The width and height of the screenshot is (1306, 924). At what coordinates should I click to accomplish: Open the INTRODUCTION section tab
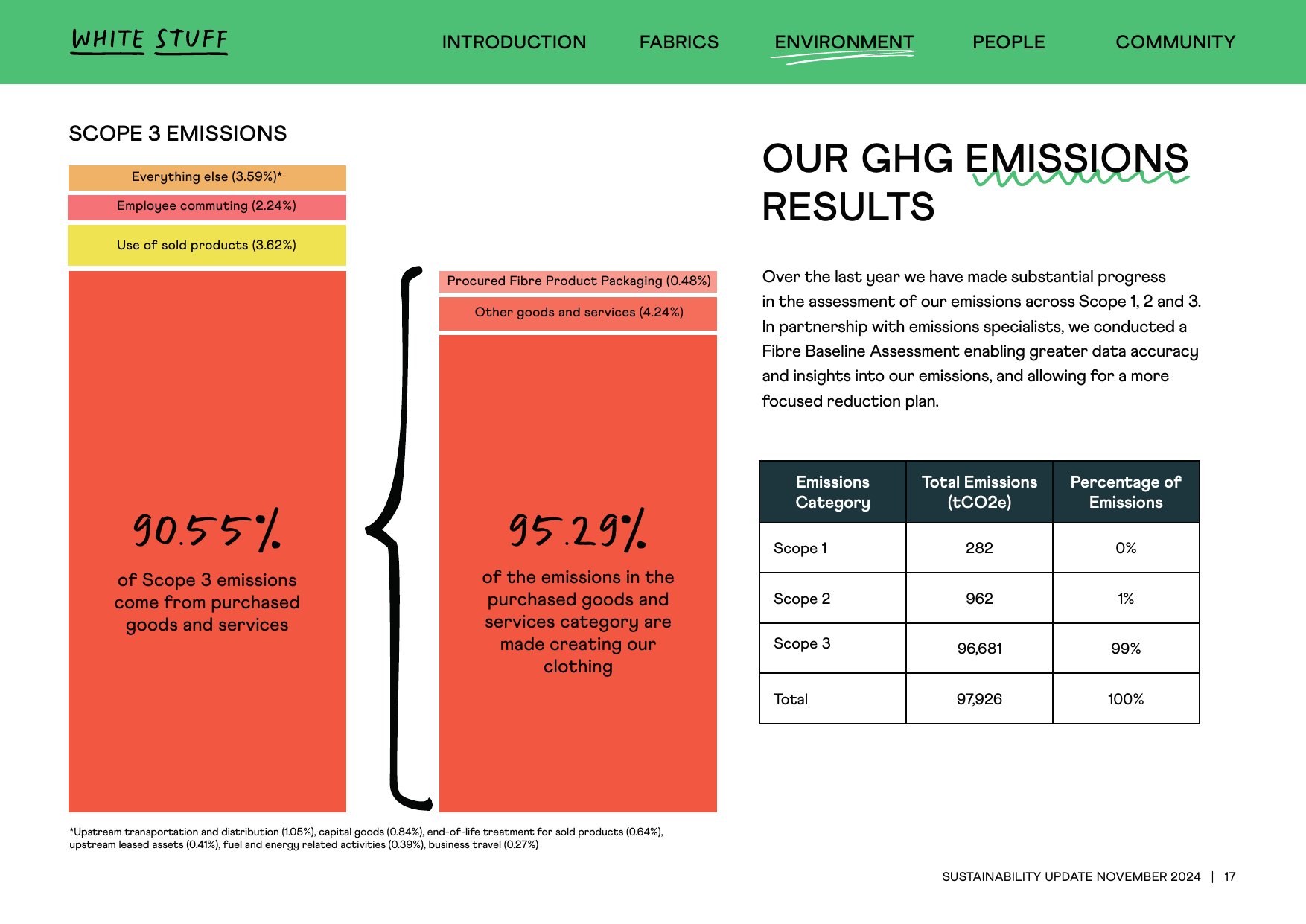click(514, 42)
